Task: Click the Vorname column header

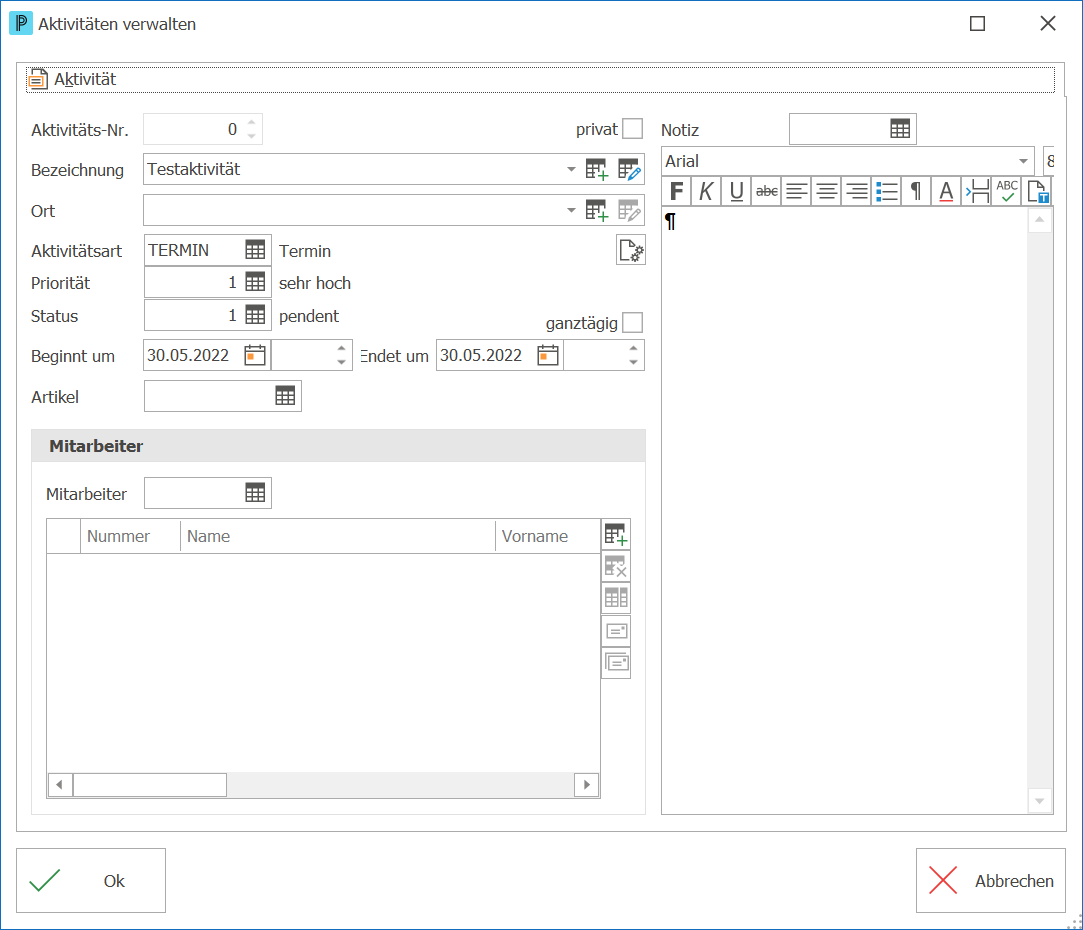Action: (548, 536)
